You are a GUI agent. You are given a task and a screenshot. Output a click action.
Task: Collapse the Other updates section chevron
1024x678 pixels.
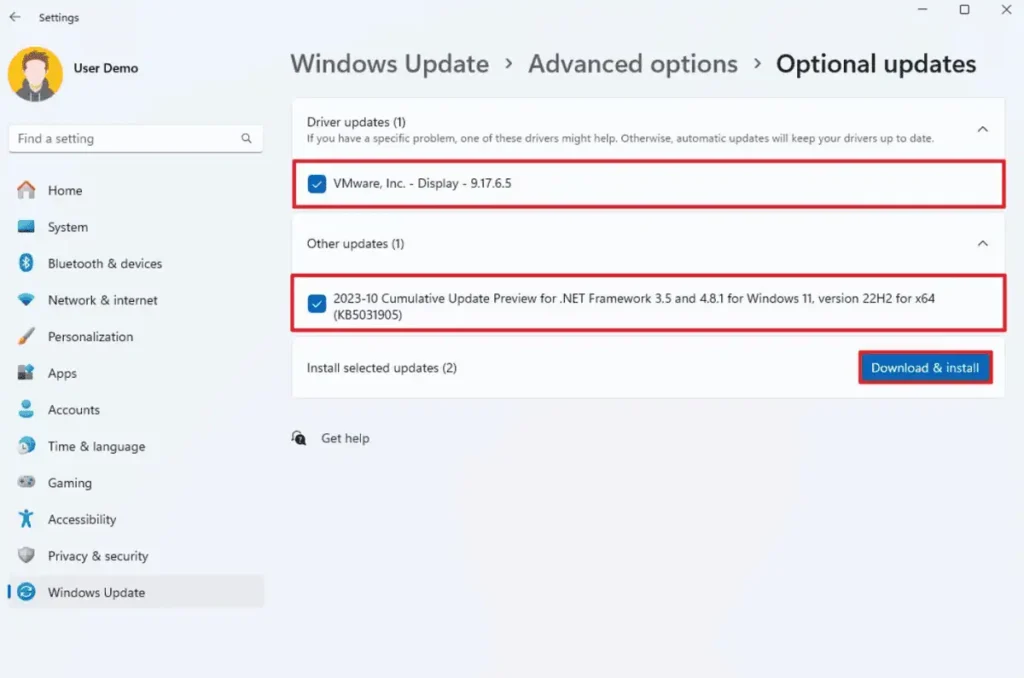[982, 243]
